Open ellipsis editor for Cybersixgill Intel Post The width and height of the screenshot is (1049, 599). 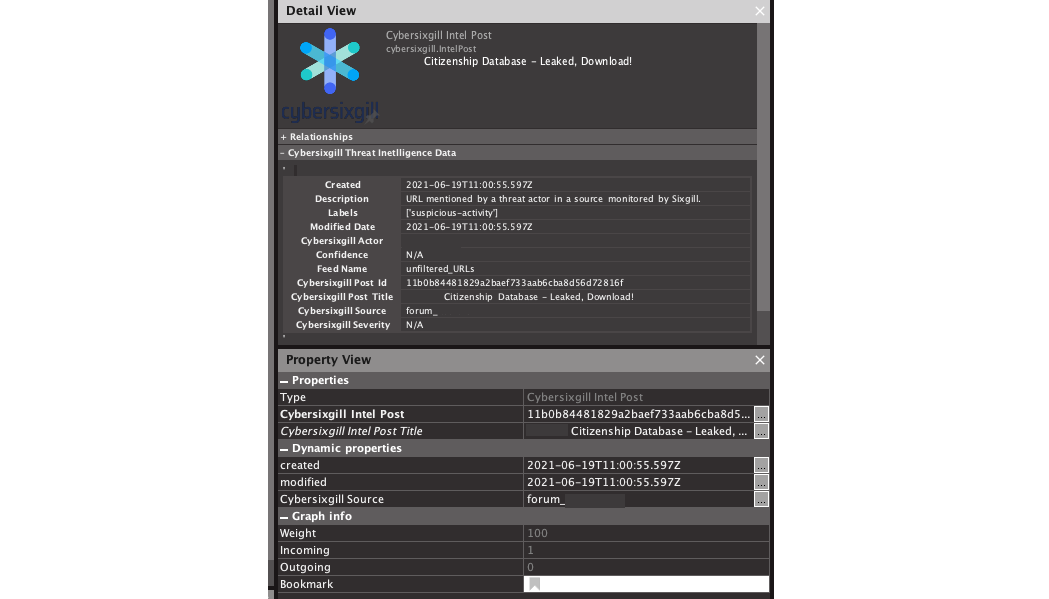(x=761, y=414)
